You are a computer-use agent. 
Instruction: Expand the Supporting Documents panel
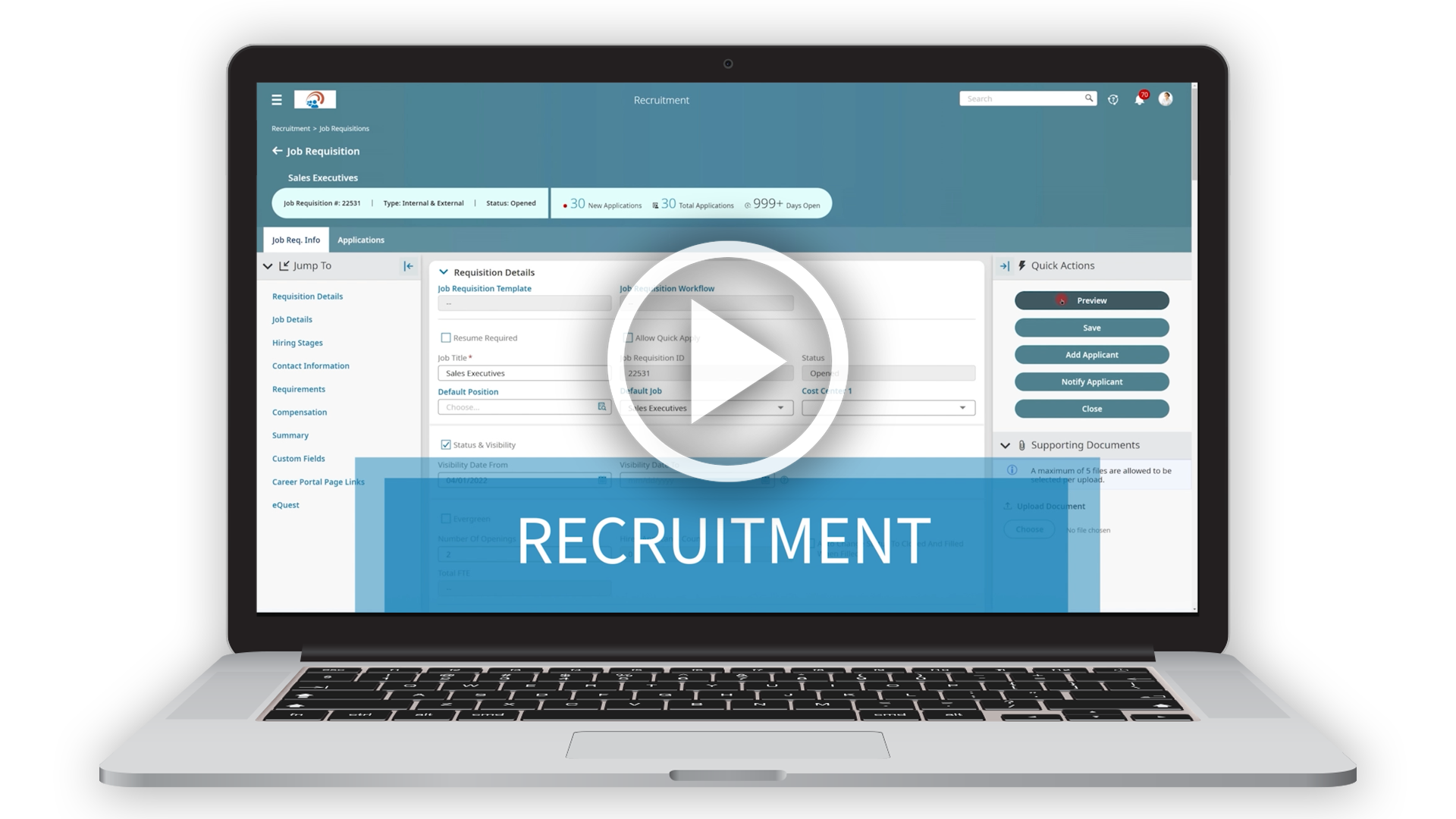pyautogui.click(x=1007, y=444)
